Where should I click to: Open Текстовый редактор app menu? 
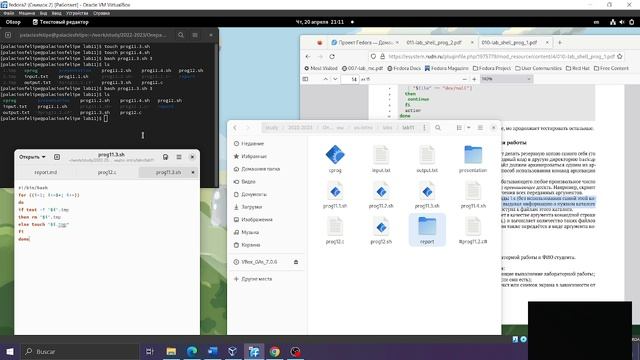click(x=60, y=22)
